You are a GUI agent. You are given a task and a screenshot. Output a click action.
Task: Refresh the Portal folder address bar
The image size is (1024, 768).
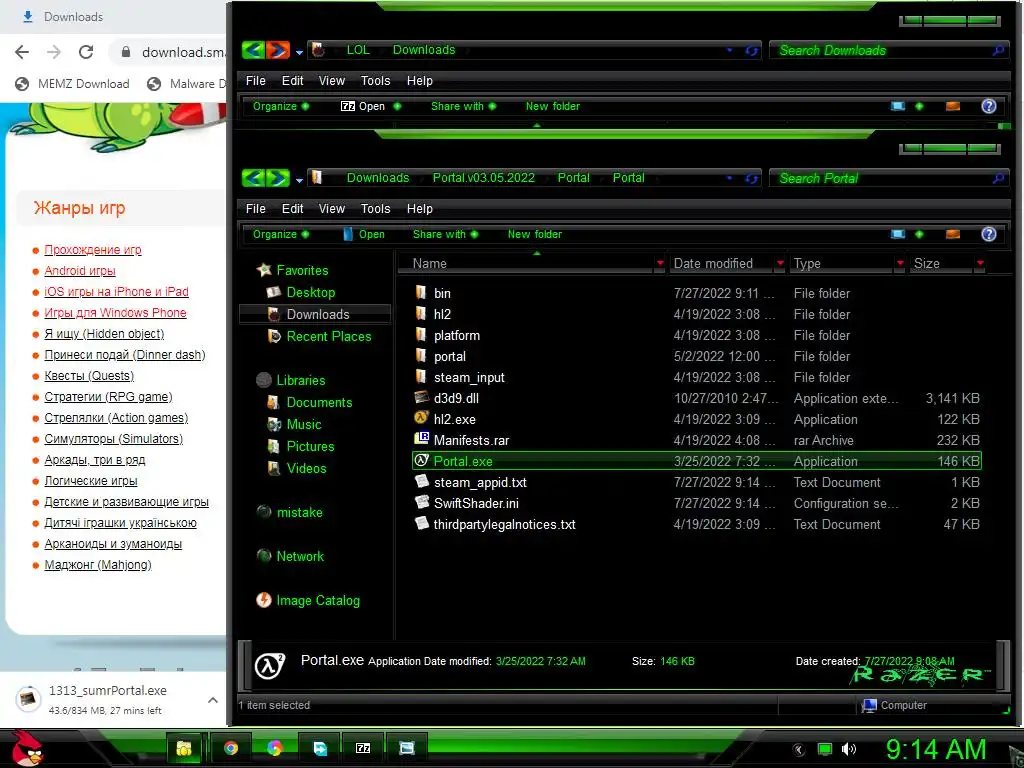click(751, 178)
